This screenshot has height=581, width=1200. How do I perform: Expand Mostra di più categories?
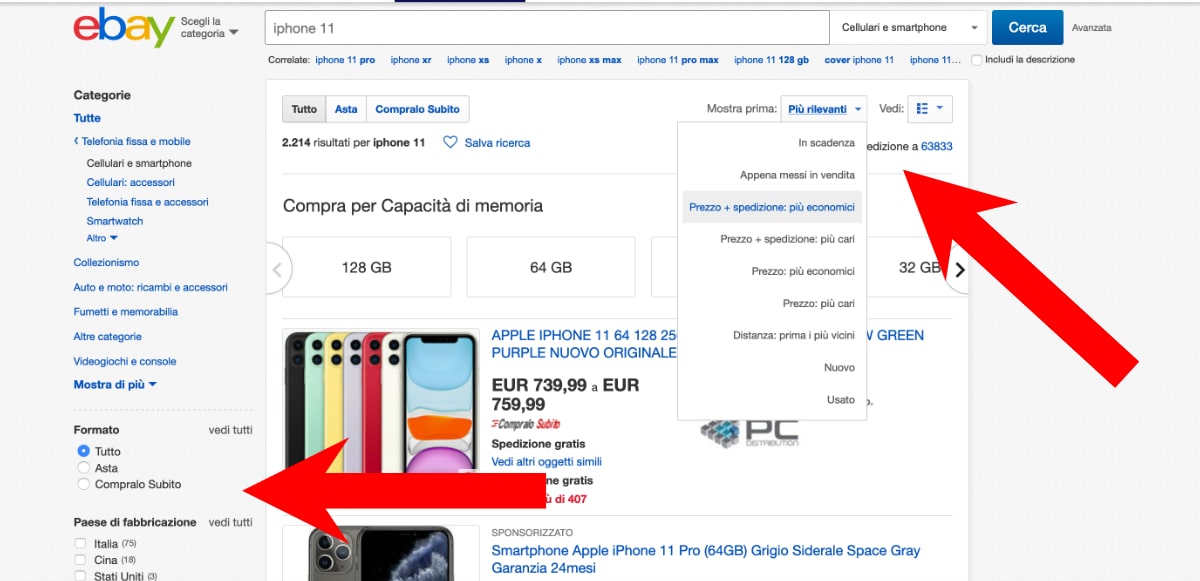[x=115, y=384]
